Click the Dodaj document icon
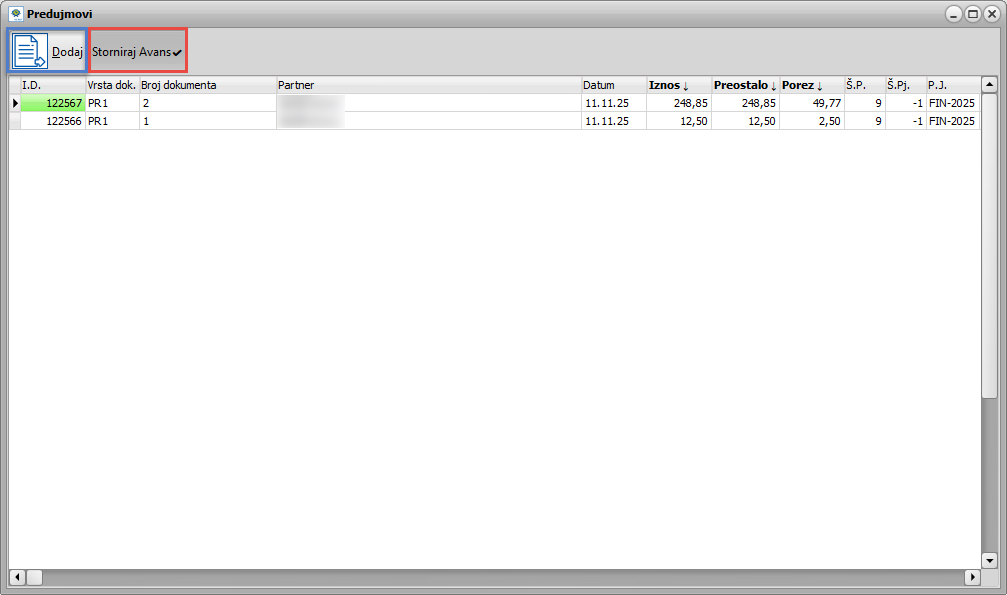This screenshot has width=1007, height=595. [30, 51]
